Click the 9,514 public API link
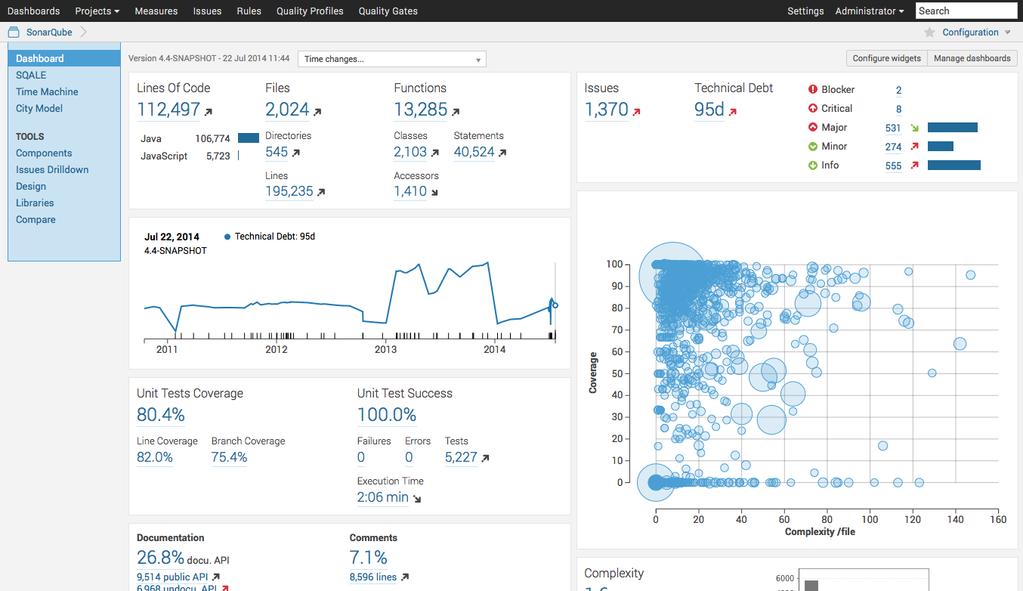 point(172,577)
